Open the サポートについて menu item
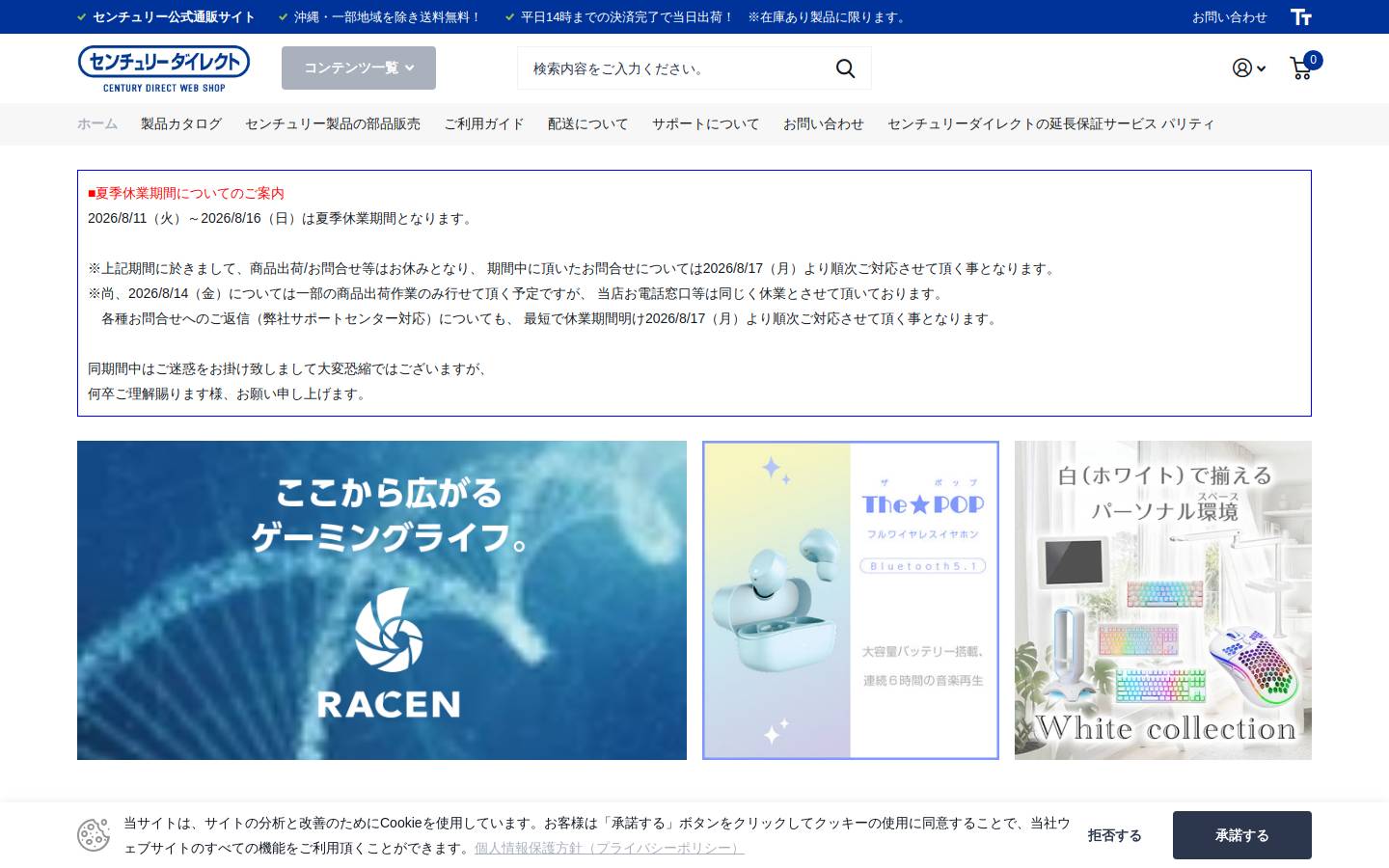 (x=706, y=123)
